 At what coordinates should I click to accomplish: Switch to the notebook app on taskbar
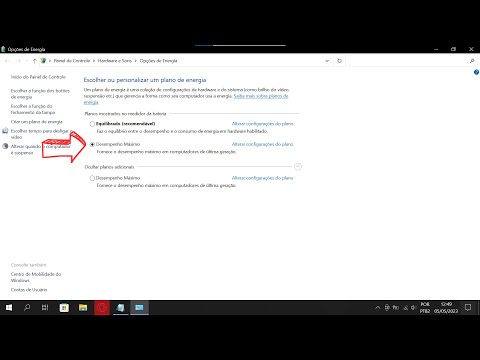point(121,307)
